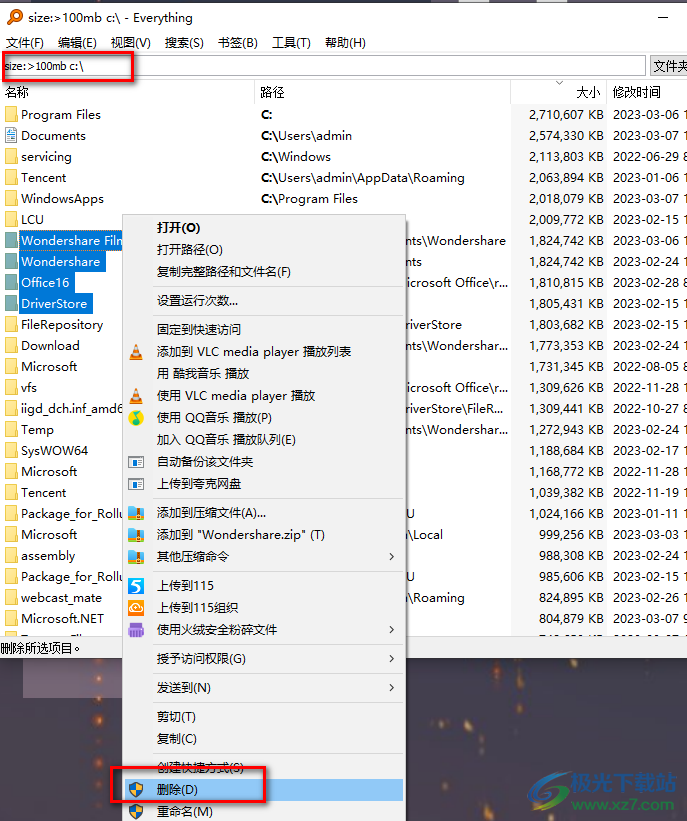Choose 用 酷我音乐 播放

(x=264, y=373)
